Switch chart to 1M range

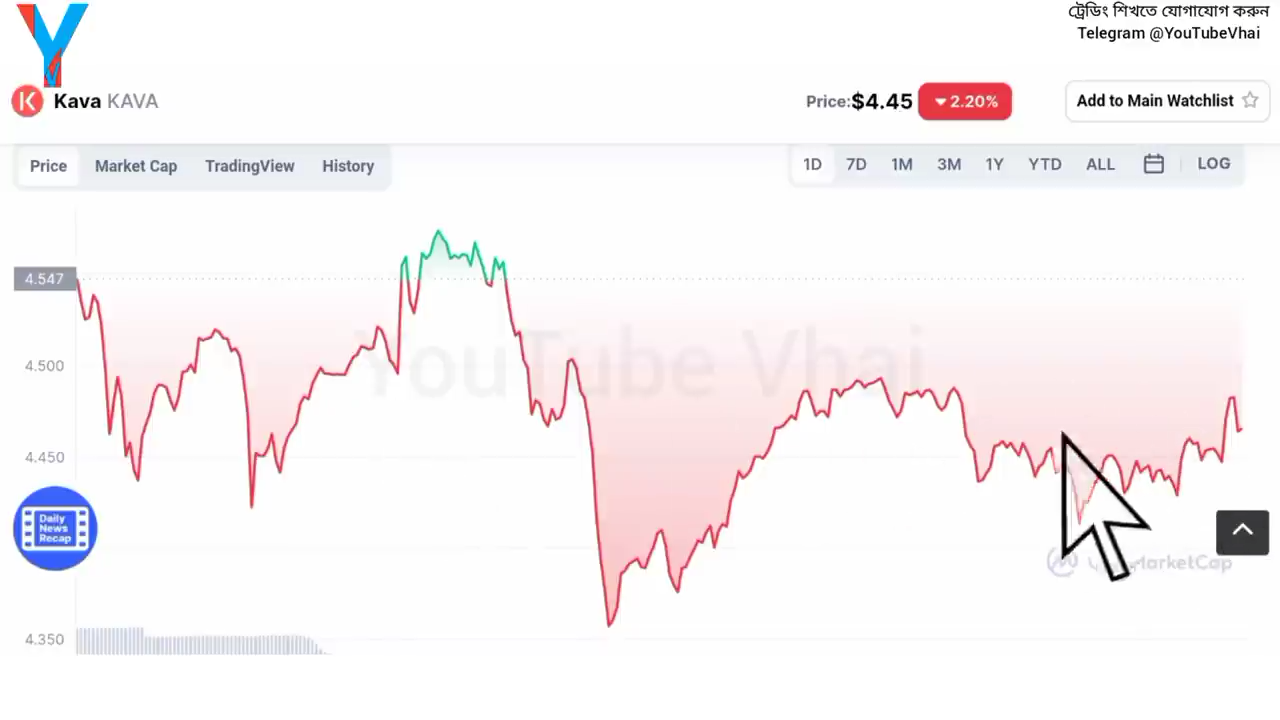pyautogui.click(x=902, y=164)
